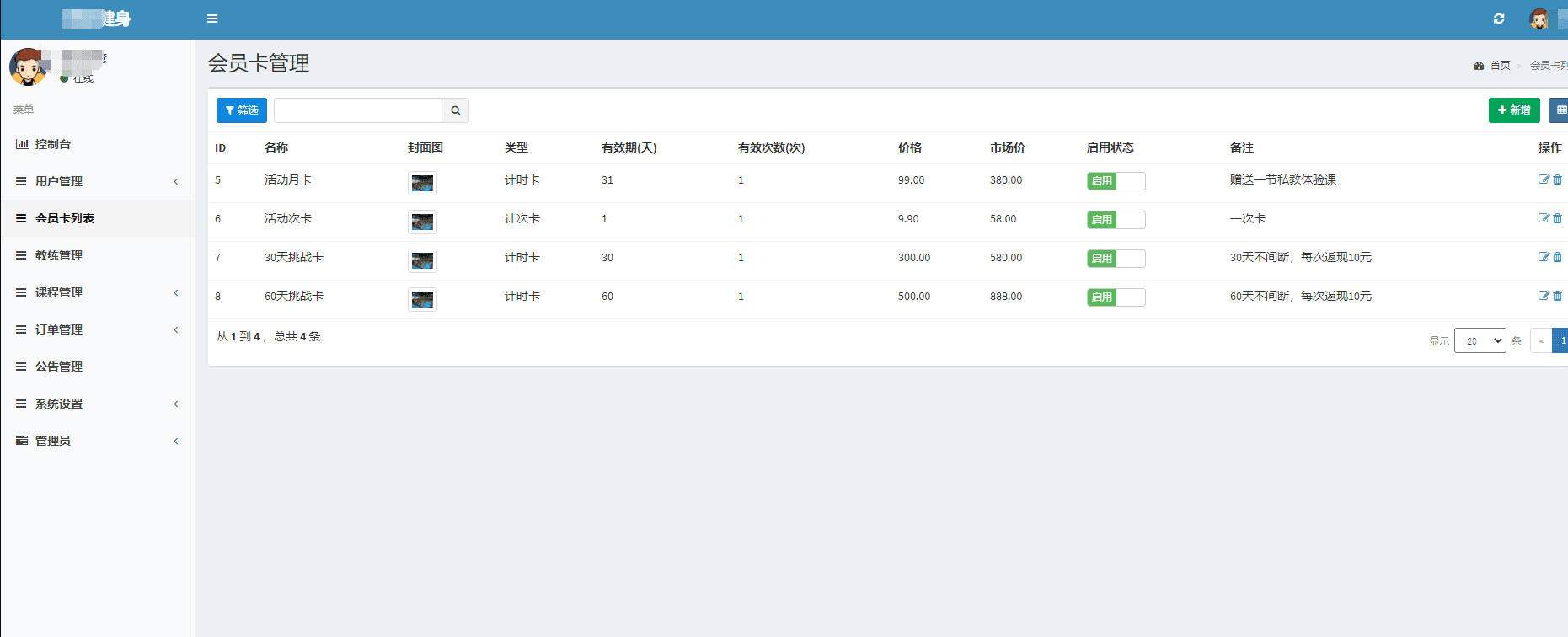Click the market price cell 888.00
The image size is (1568, 637).
point(1006,297)
